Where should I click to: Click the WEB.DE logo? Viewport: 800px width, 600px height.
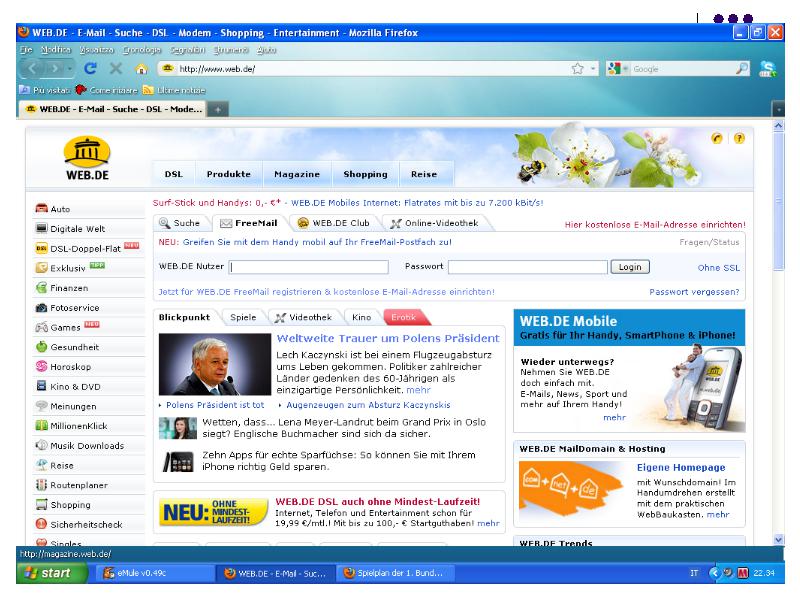pos(87,158)
